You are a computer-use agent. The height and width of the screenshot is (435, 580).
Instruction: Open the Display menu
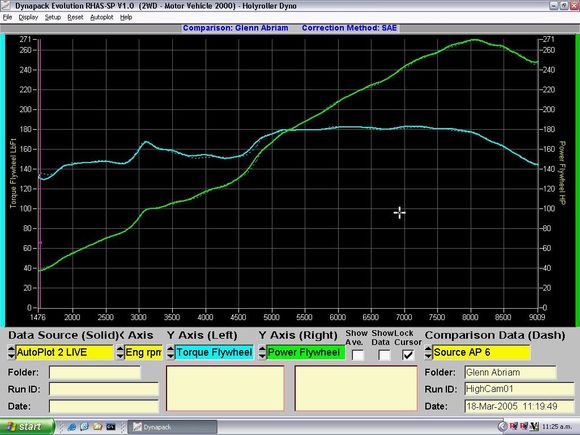tap(28, 17)
